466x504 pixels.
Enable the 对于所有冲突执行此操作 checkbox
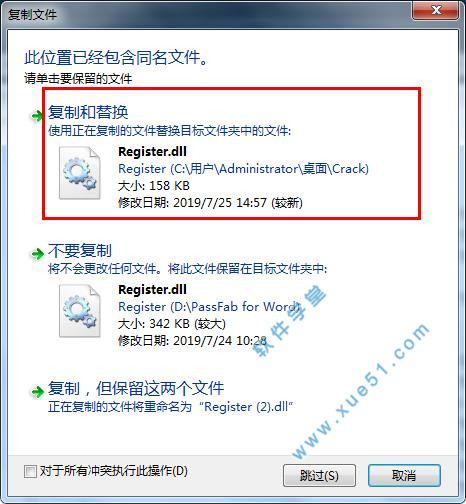coord(30,471)
